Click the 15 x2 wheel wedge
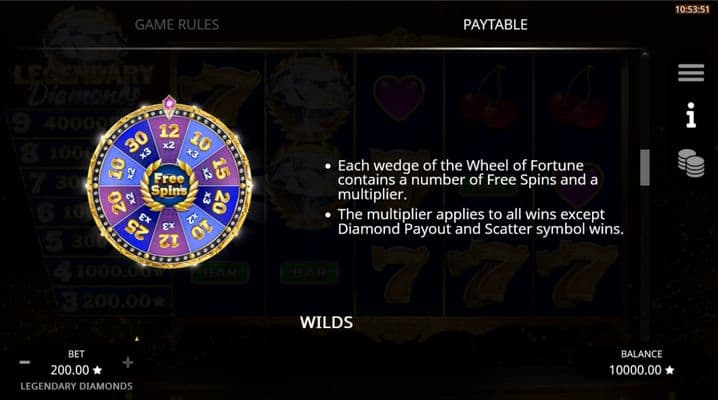 [x=218, y=169]
